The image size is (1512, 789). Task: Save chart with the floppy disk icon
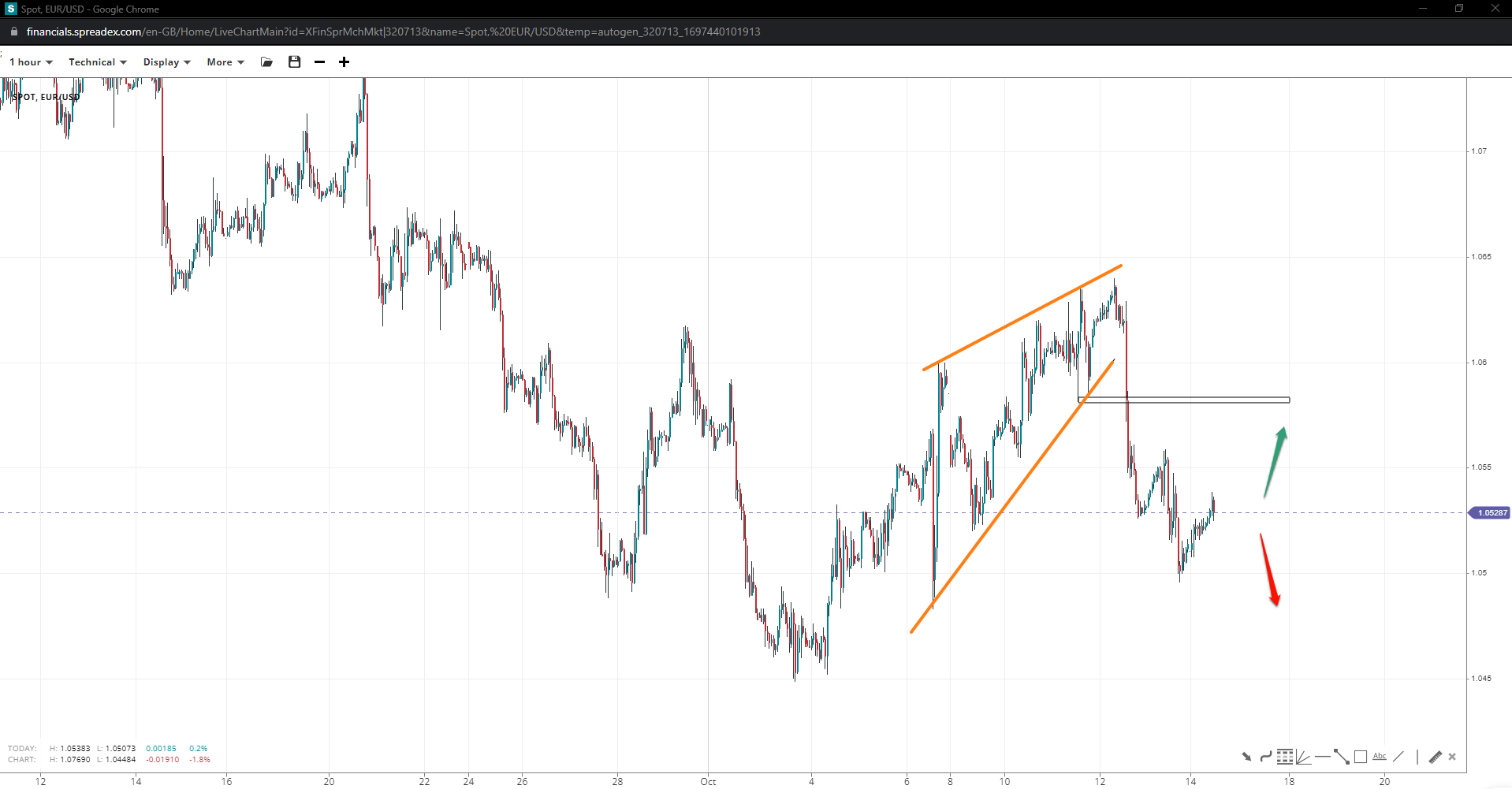(294, 62)
